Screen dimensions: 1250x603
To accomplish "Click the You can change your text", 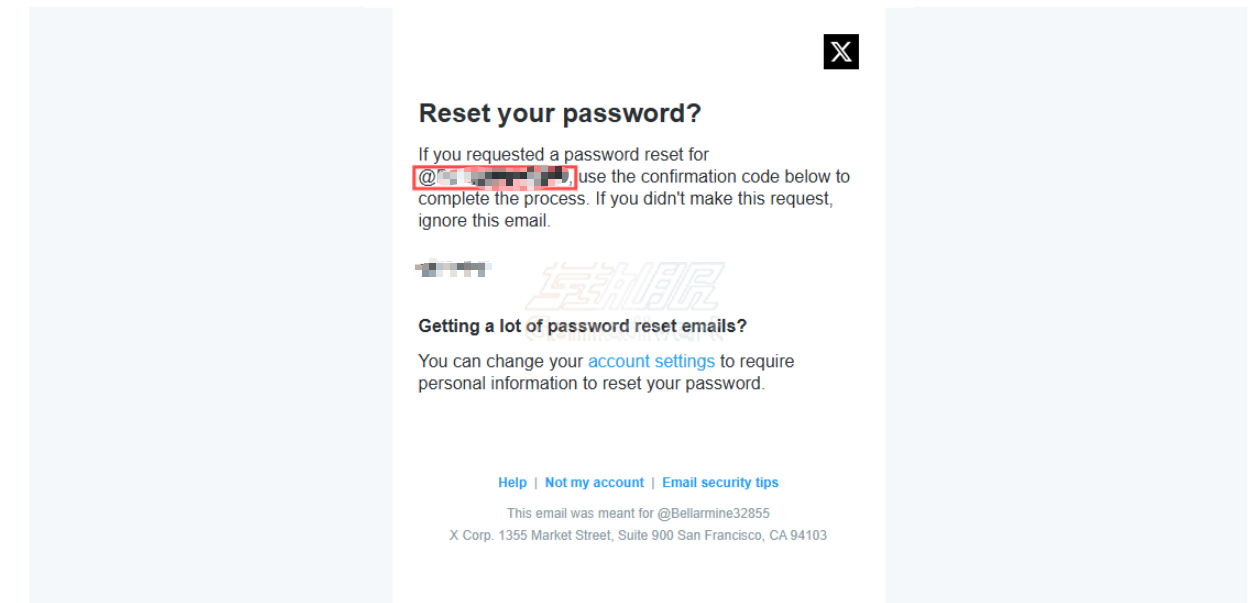I will 501,361.
